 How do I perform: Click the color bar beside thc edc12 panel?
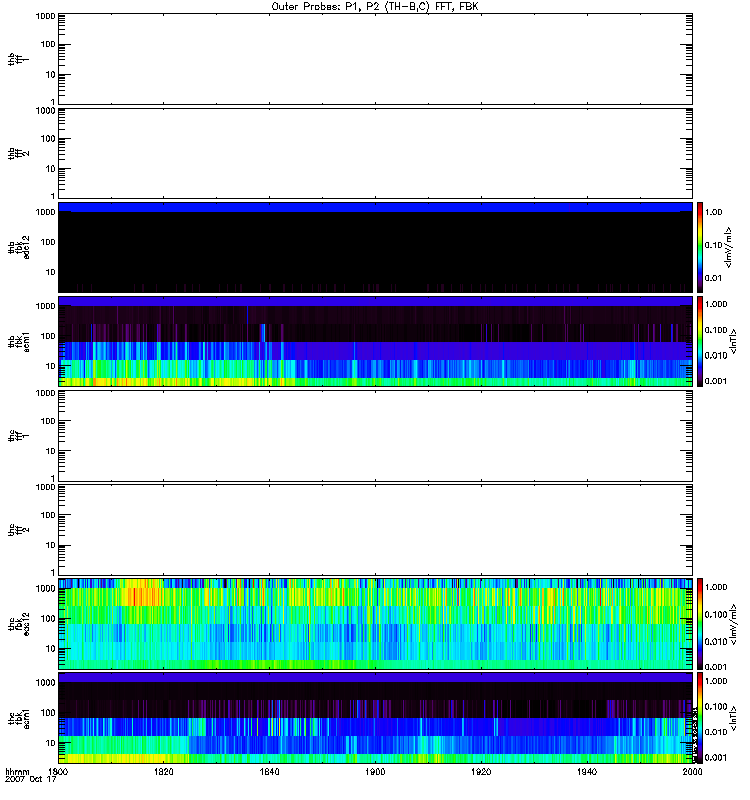701,624
